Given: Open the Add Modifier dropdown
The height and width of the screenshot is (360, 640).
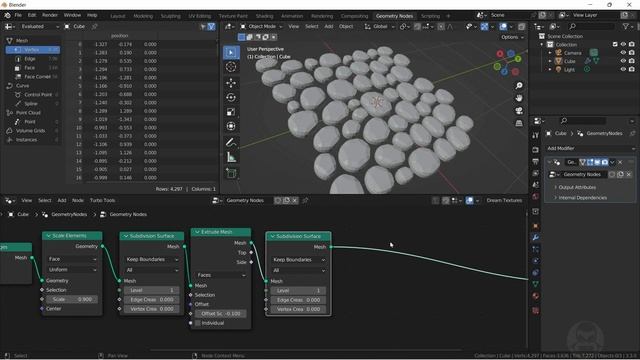Looking at the screenshot, I should click(x=590, y=148).
